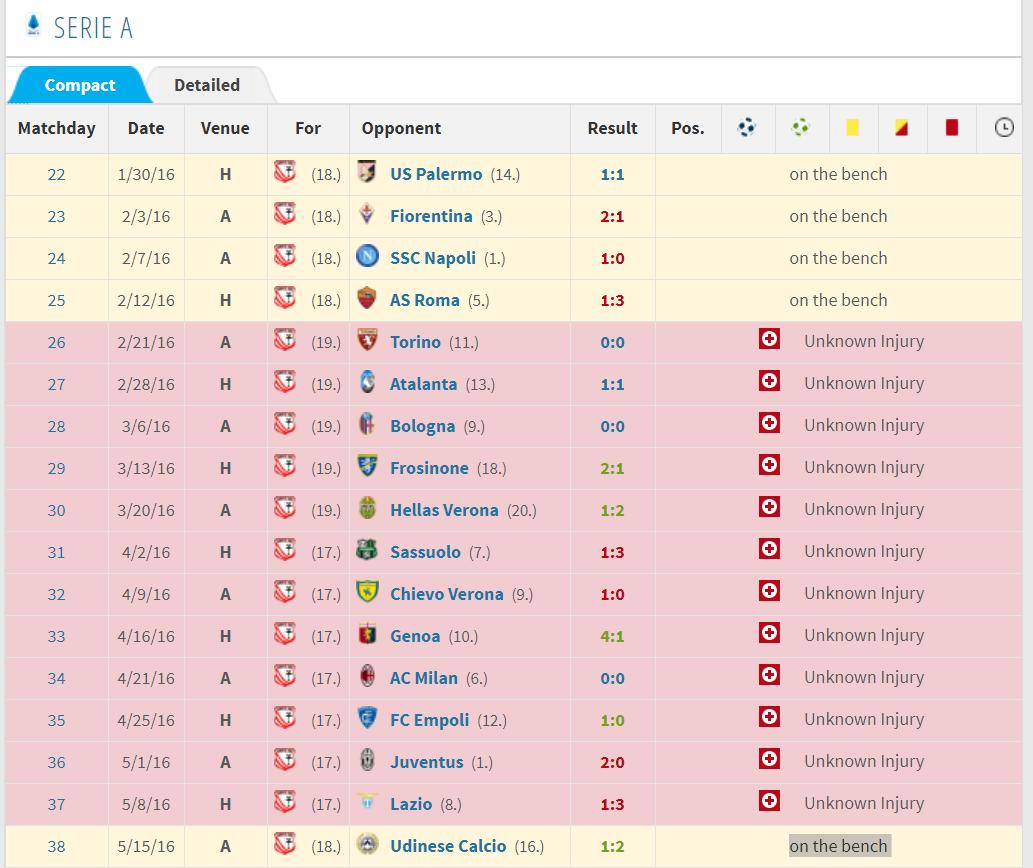Click the AC Milan crest icon

(367, 676)
